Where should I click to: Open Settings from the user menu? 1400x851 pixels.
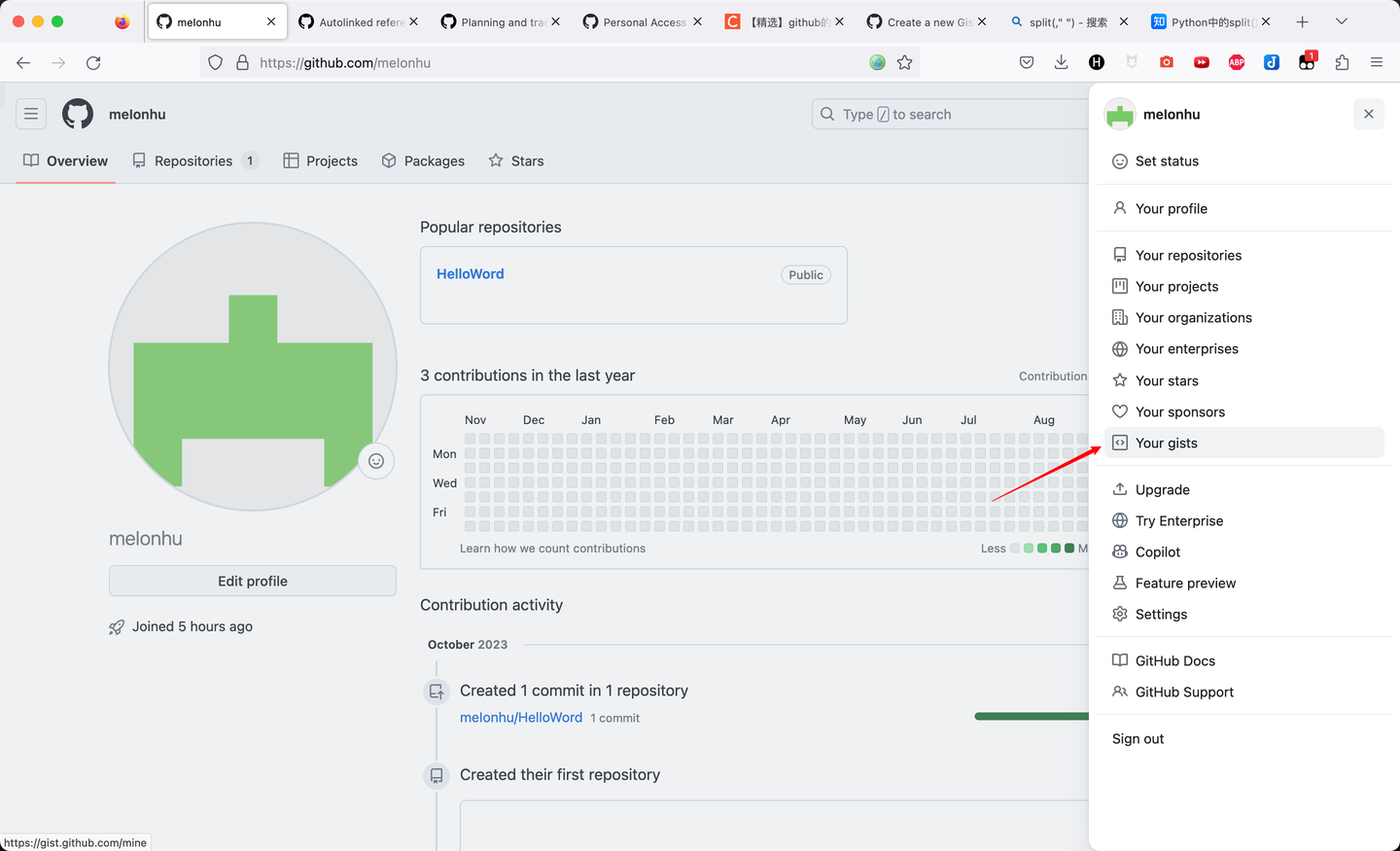pos(1244,614)
